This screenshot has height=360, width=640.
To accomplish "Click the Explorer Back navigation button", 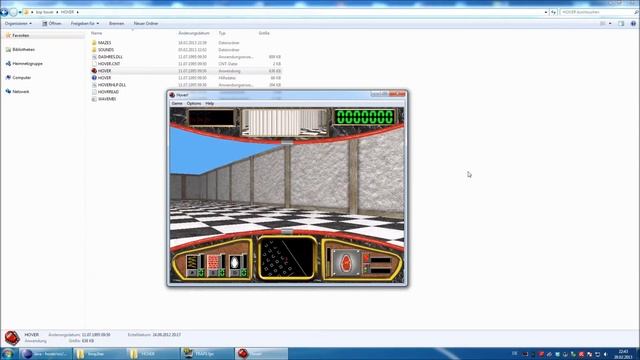I will pyautogui.click(x=4, y=12).
